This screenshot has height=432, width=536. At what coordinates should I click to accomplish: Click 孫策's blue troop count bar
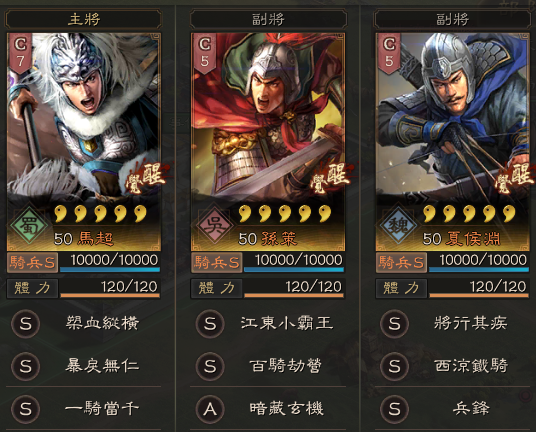click(294, 270)
